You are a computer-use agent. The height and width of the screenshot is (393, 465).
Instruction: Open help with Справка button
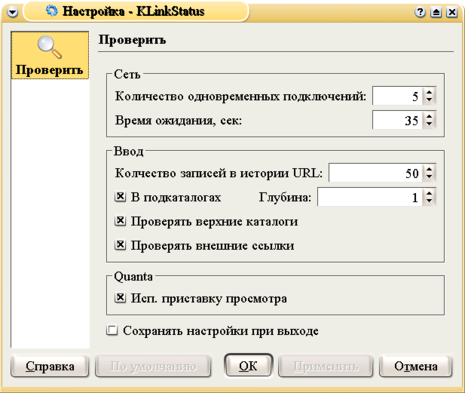click(x=50, y=366)
